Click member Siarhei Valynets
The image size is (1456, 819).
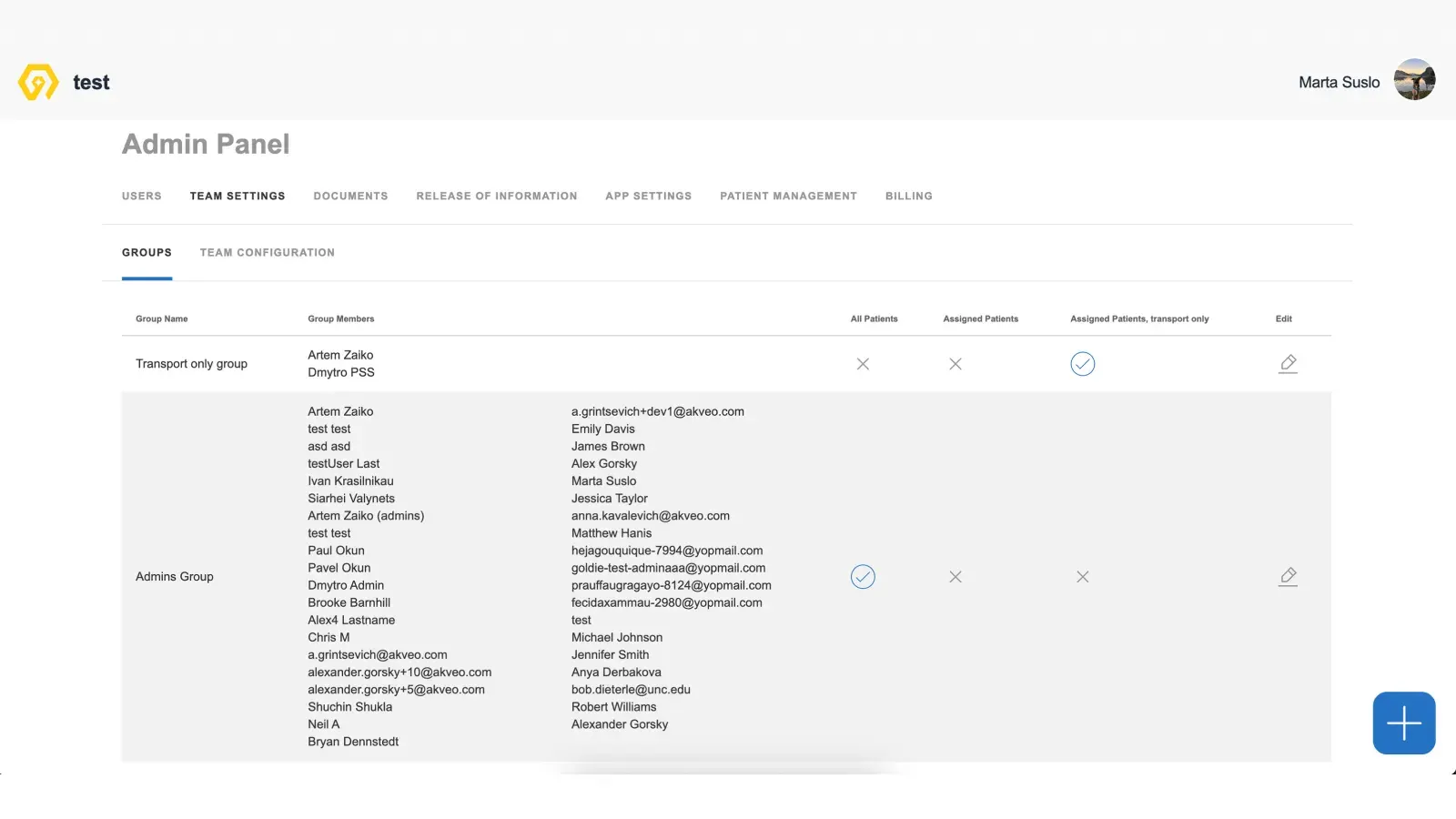[351, 499]
